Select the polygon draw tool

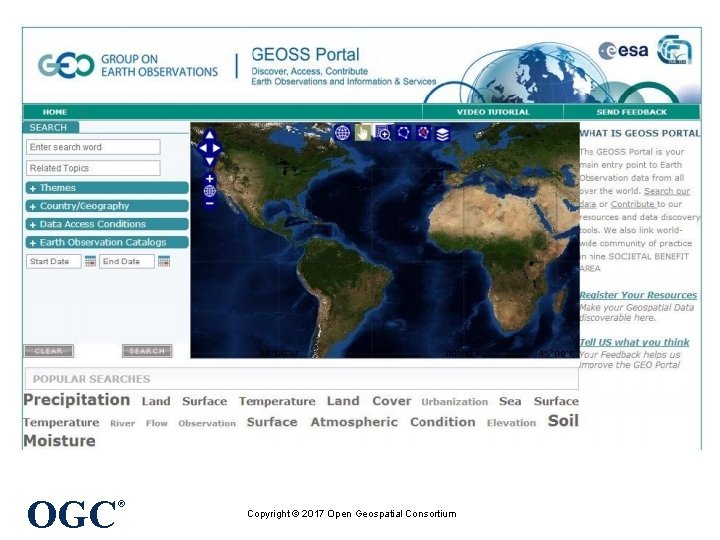[403, 133]
